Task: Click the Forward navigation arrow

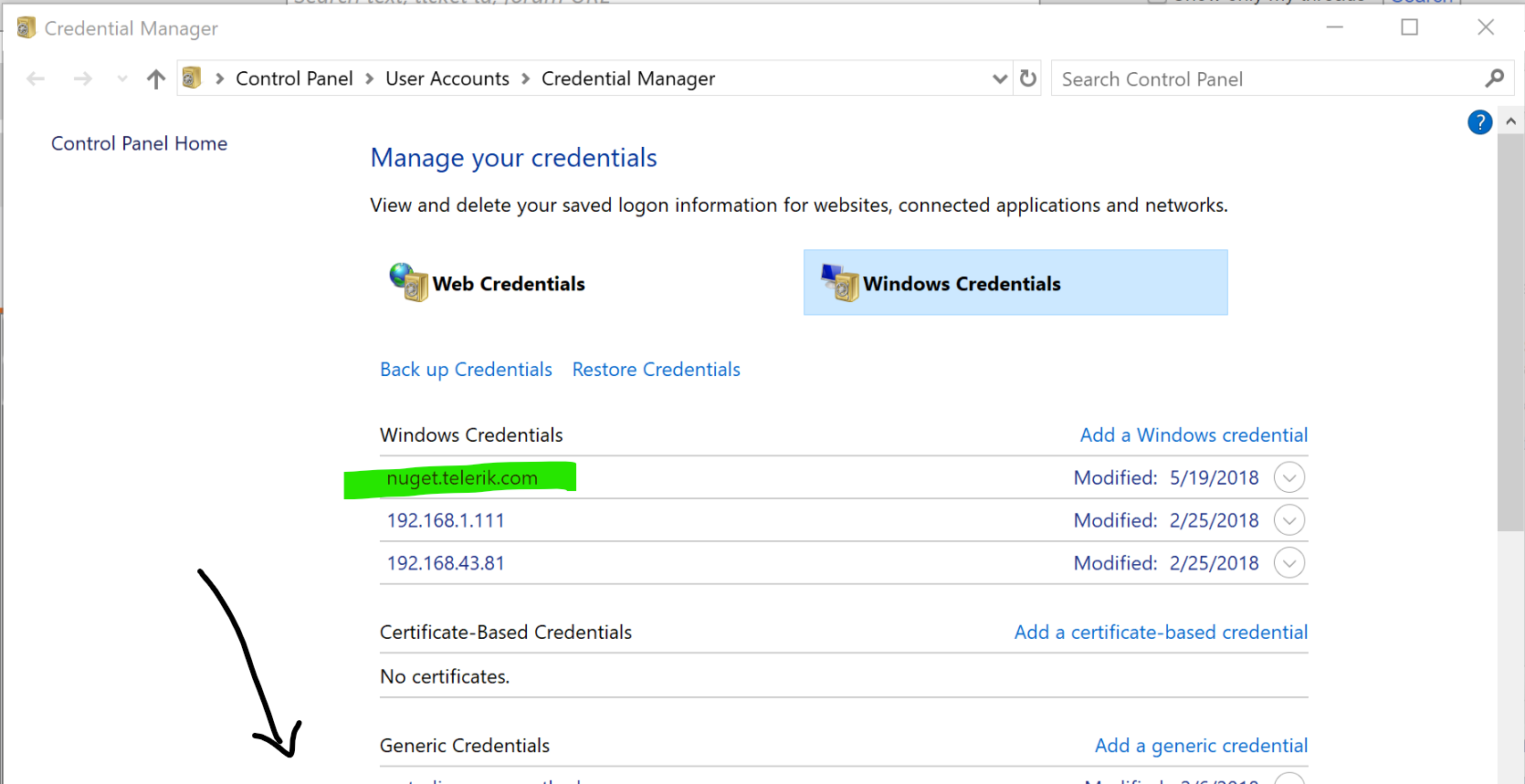Action: tap(83, 79)
